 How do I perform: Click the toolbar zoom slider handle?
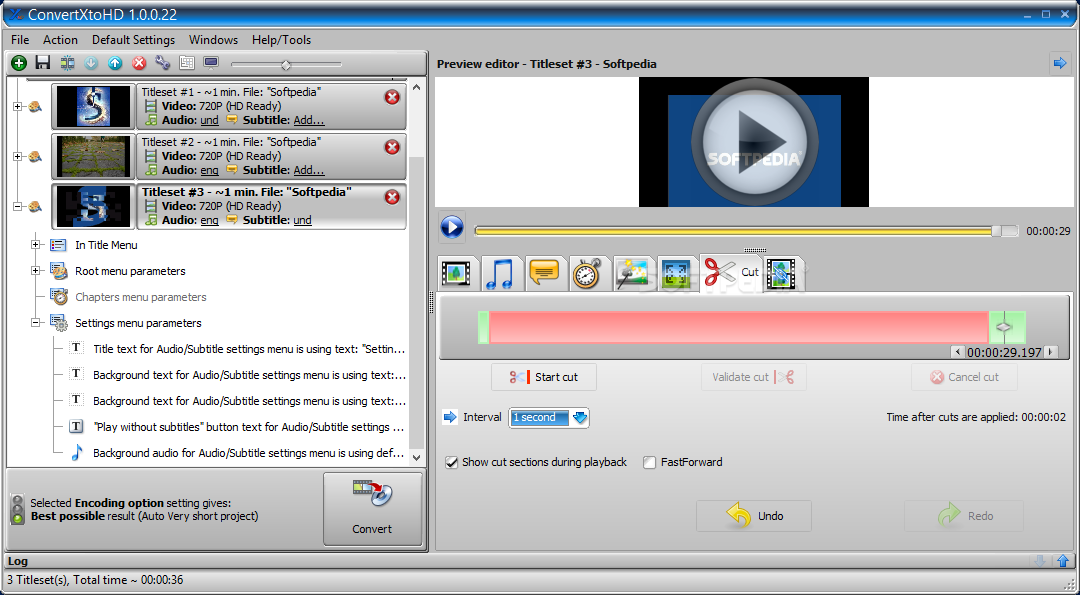pos(286,65)
